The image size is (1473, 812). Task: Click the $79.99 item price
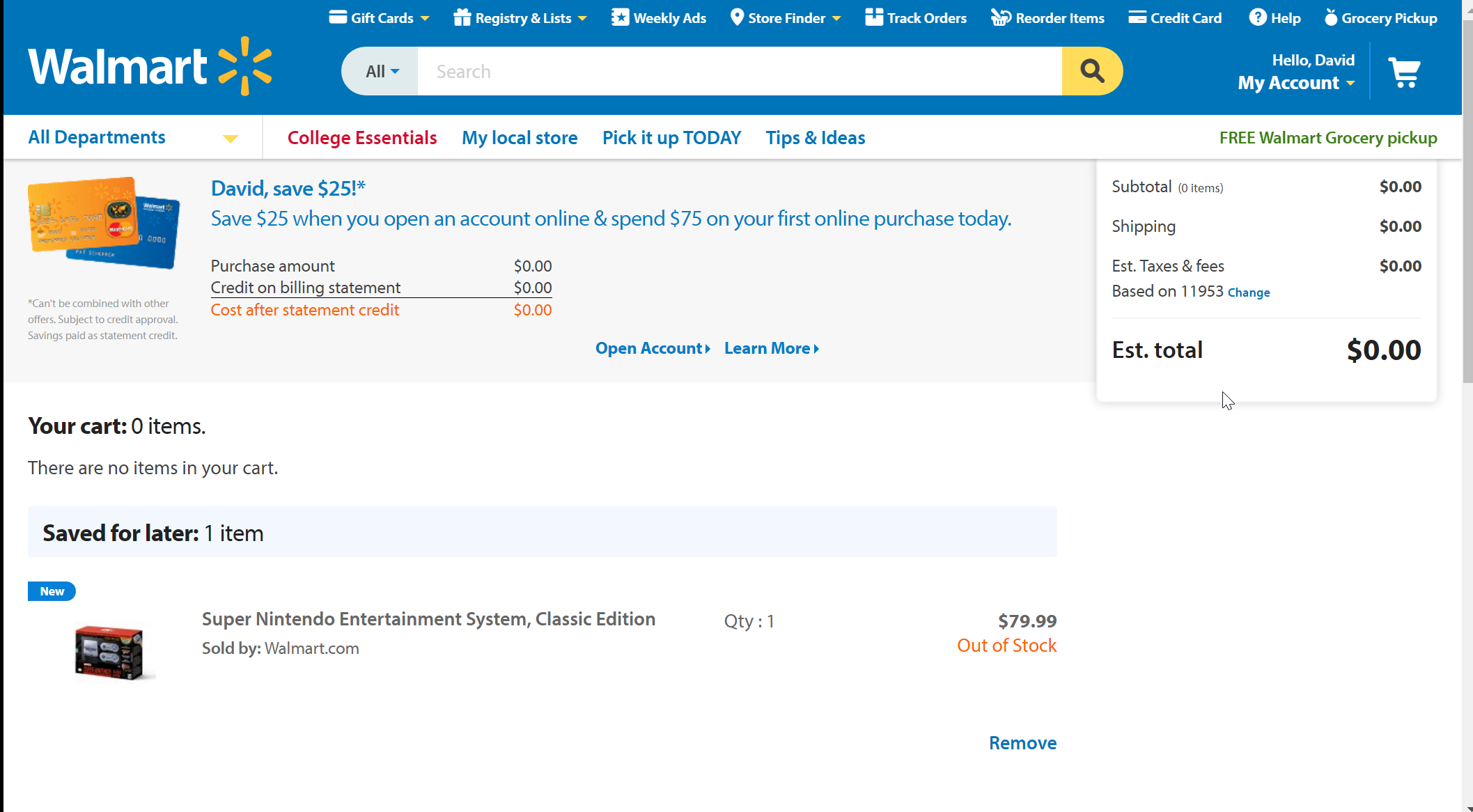pyautogui.click(x=1027, y=620)
